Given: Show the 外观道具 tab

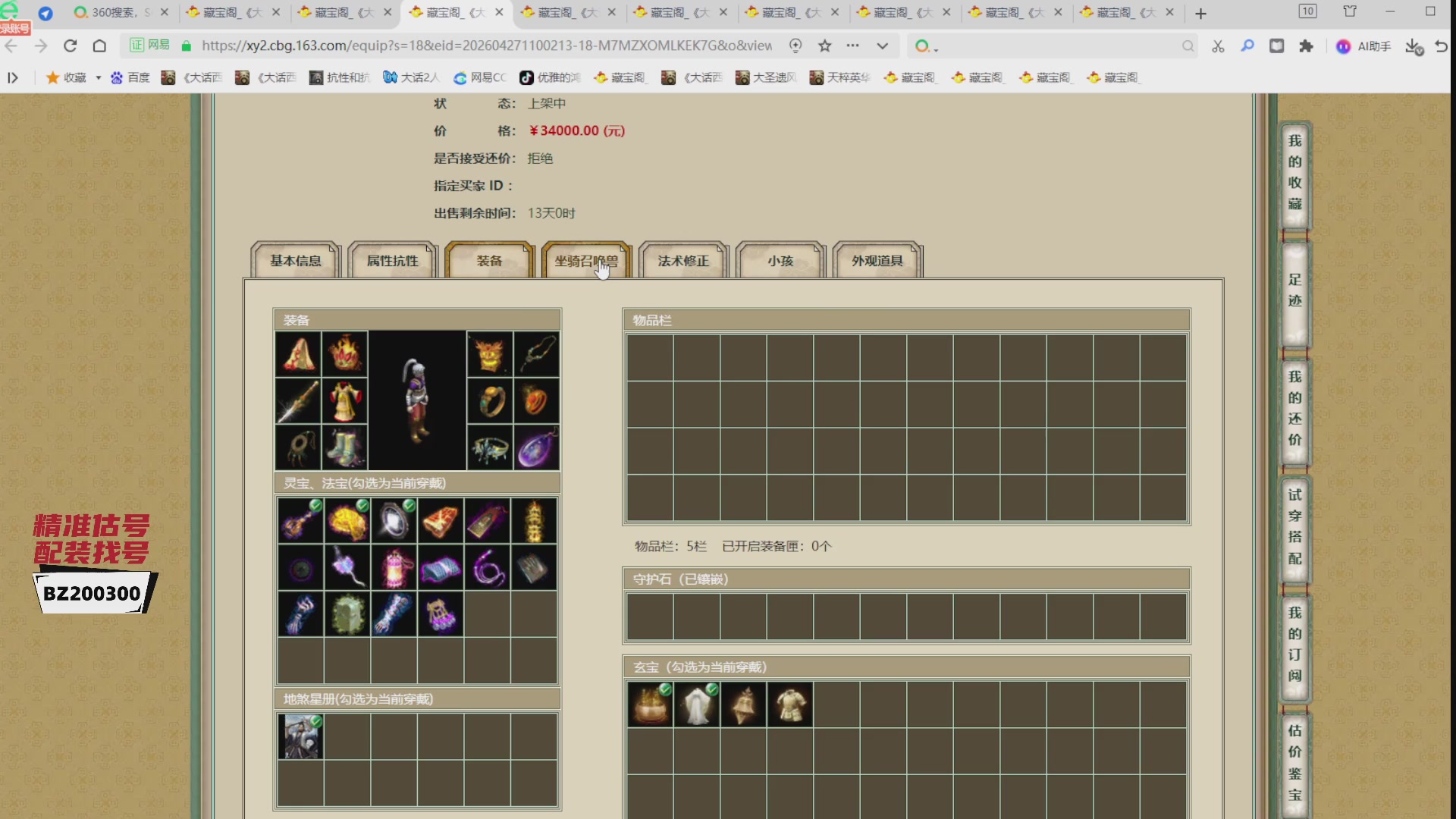Looking at the screenshot, I should [x=877, y=261].
